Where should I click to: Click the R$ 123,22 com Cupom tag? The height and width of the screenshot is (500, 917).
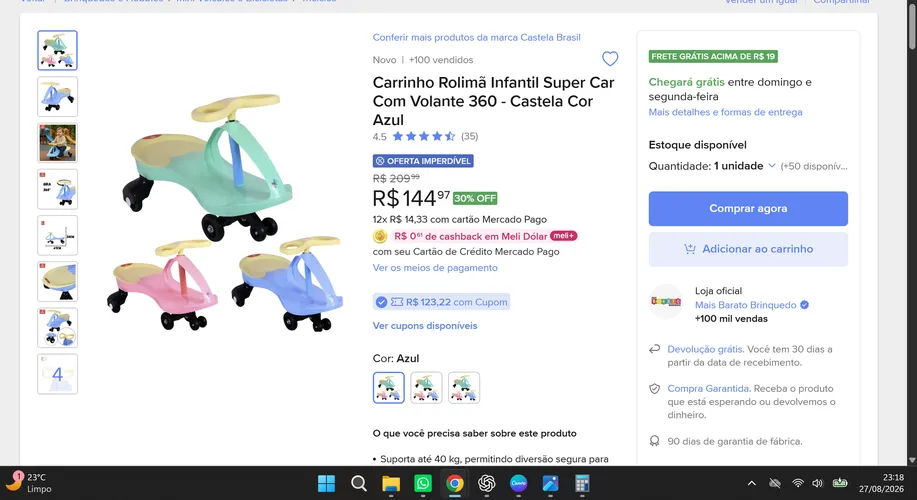pos(442,302)
